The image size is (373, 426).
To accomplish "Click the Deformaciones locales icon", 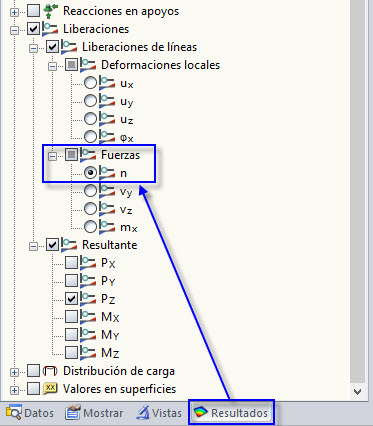I will tap(88, 65).
